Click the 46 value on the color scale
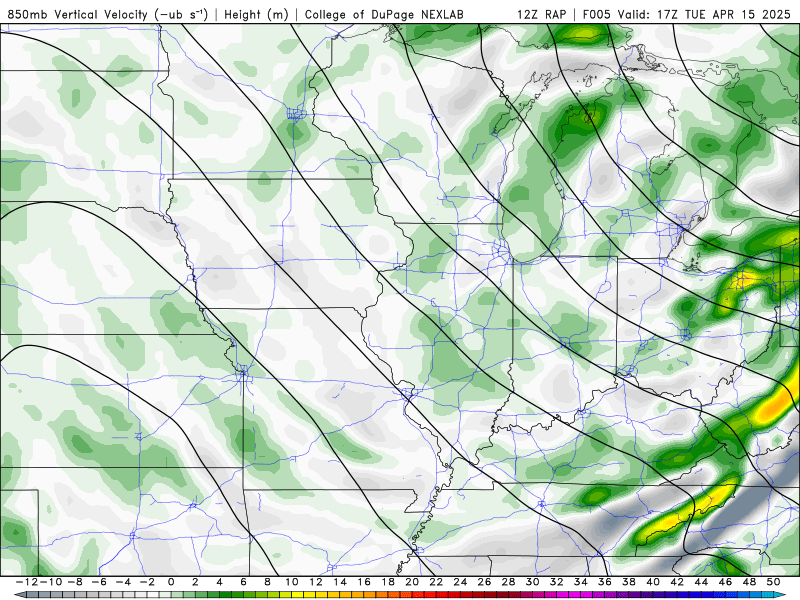 [726, 582]
